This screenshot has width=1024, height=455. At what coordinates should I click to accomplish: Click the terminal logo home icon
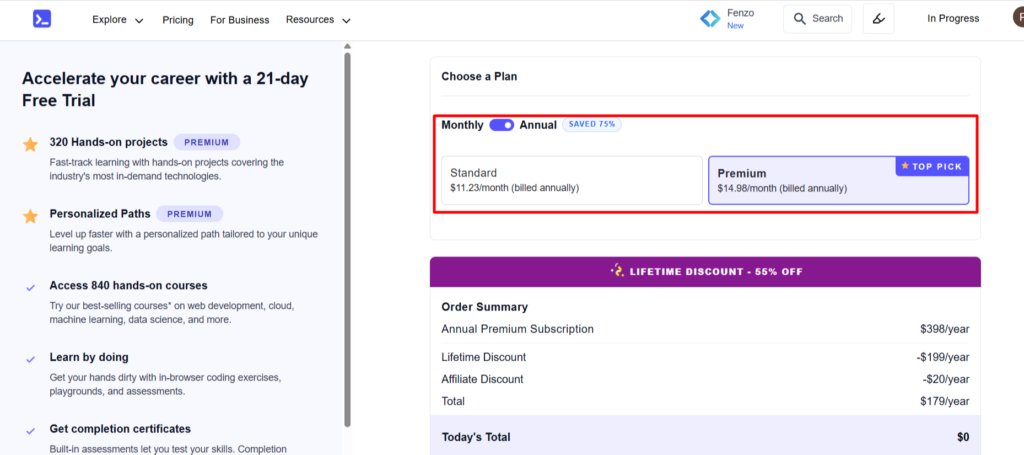coord(41,19)
